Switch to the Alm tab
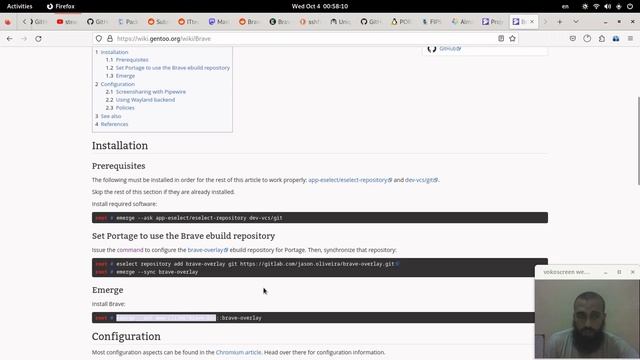The width and height of the screenshot is (640, 360). coord(462,22)
